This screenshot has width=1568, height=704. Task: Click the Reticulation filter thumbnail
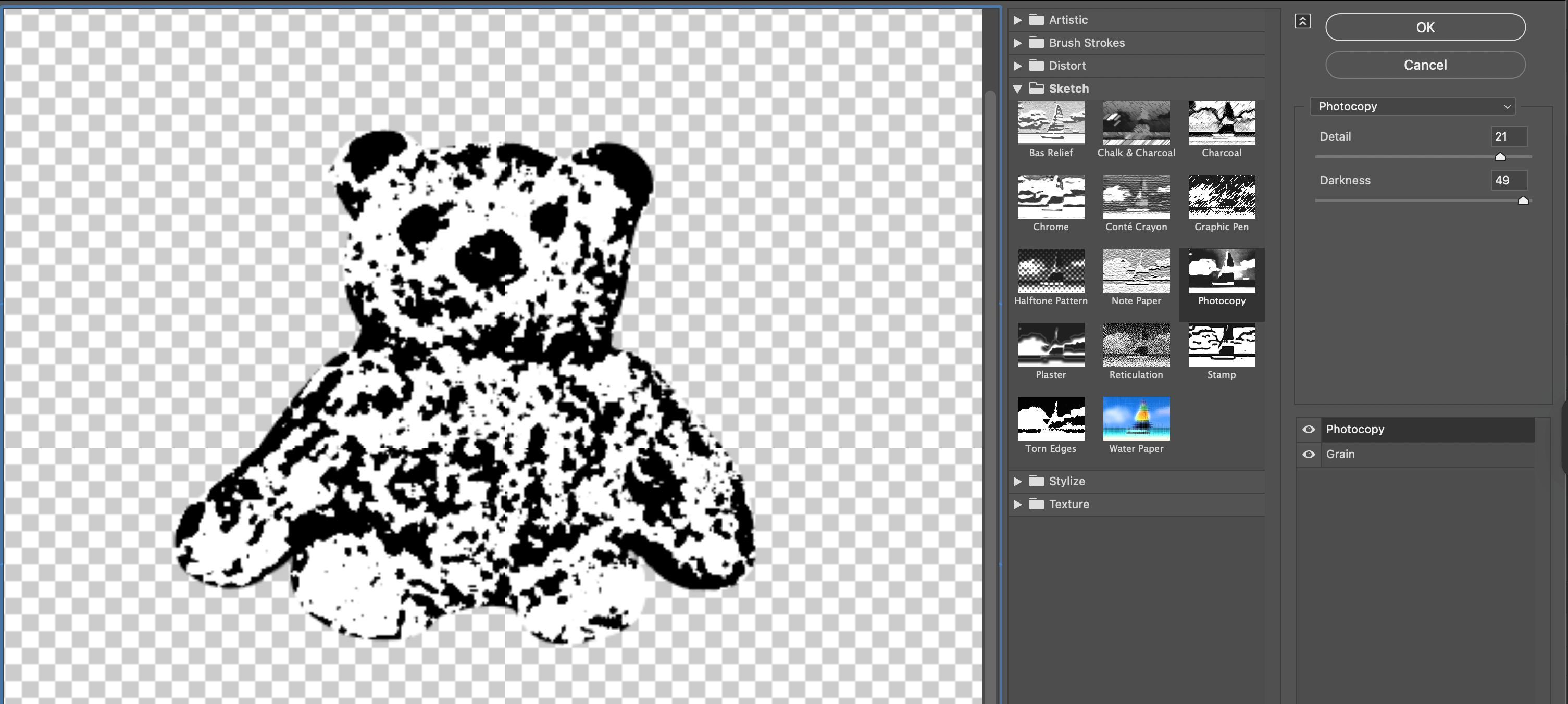coord(1136,344)
